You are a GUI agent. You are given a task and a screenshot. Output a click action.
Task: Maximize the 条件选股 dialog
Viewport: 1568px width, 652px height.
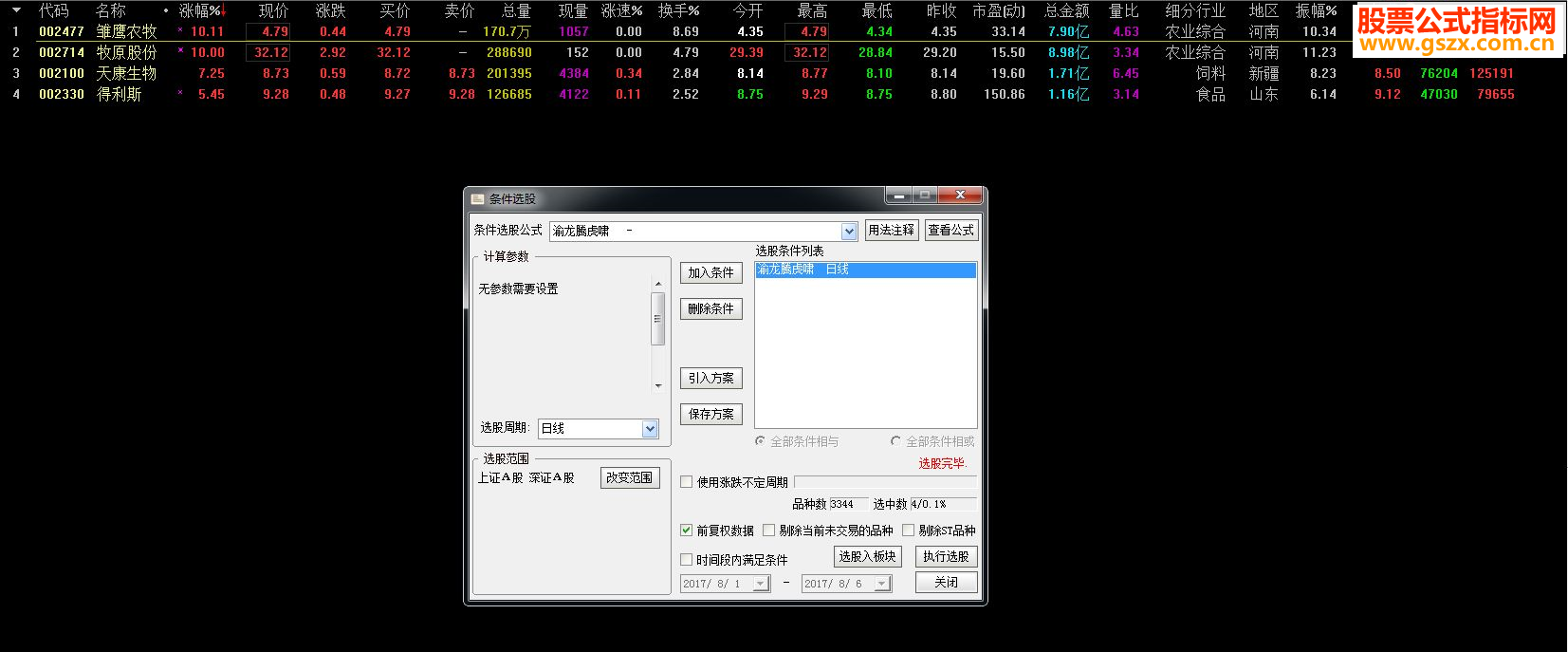(924, 196)
